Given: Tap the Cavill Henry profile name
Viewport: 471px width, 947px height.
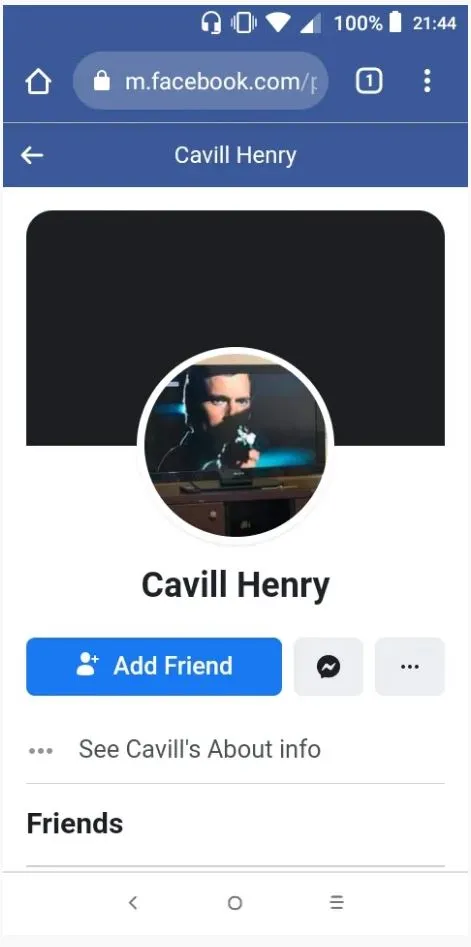Looking at the screenshot, I should [236, 586].
